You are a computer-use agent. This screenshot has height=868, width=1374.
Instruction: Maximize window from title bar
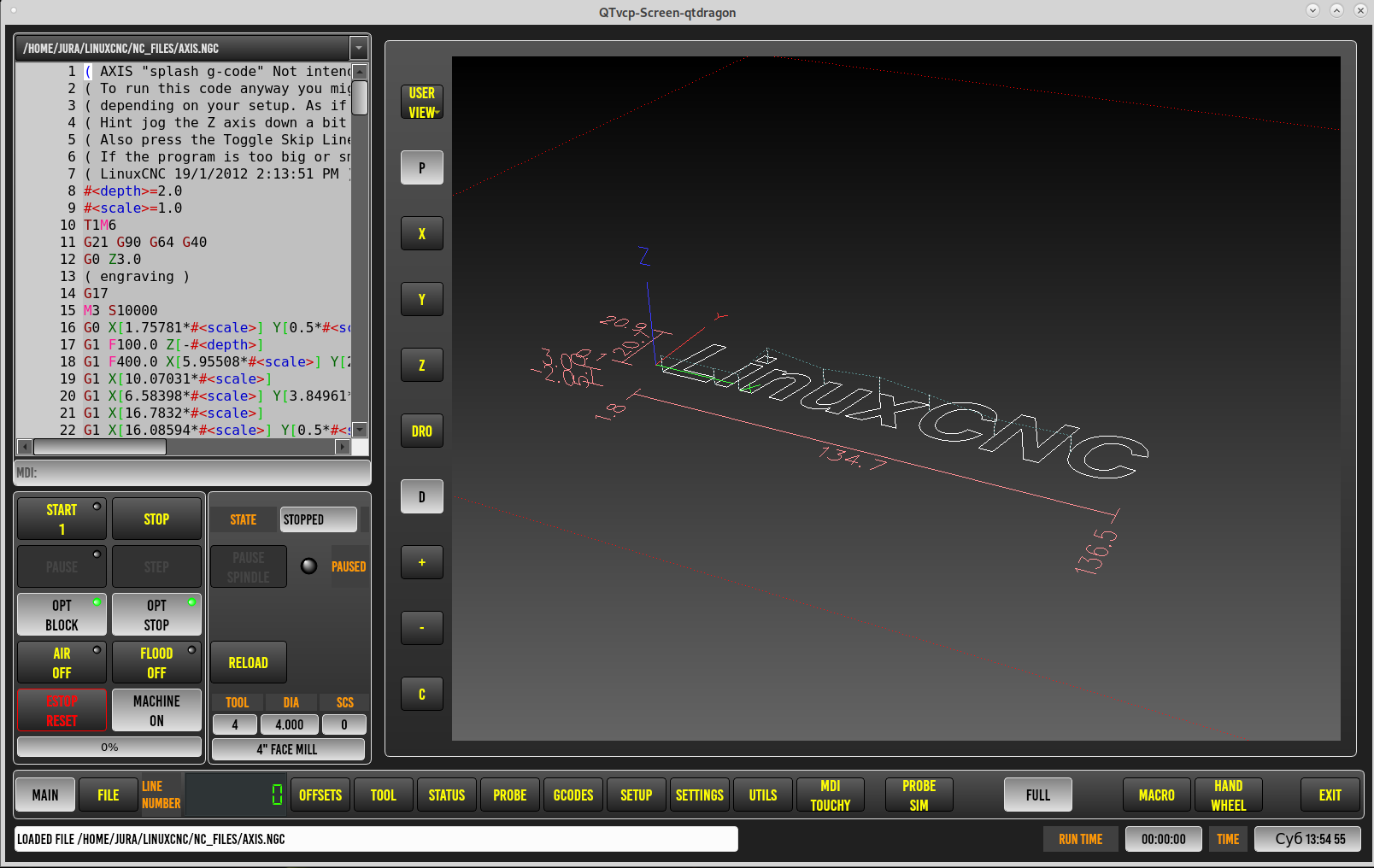pyautogui.click(x=1337, y=10)
